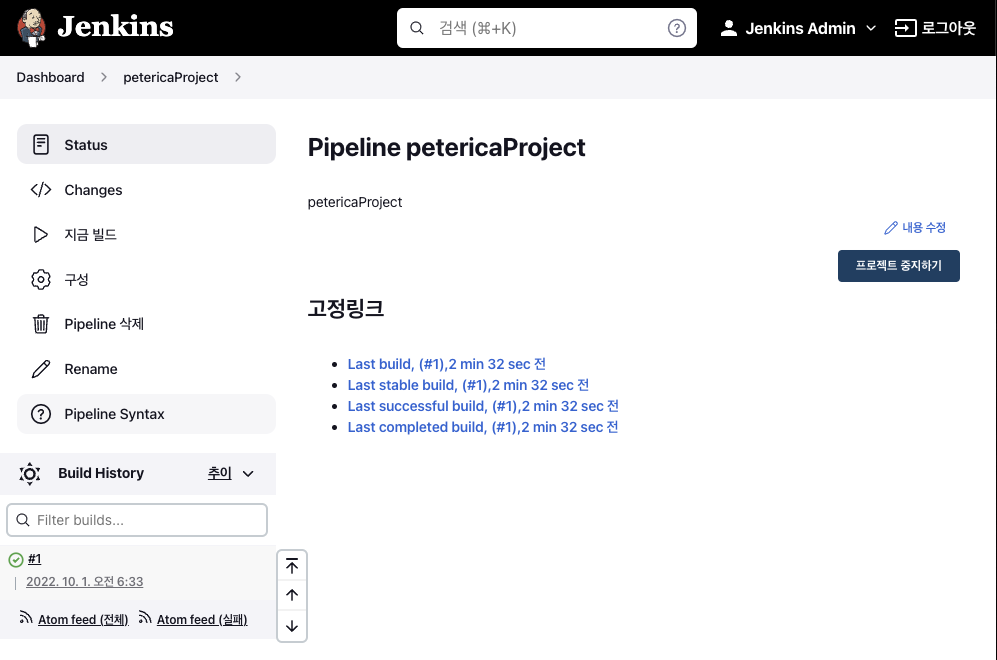Click the Pipeline petericaProject heading
This screenshot has width=997, height=660.
click(446, 148)
